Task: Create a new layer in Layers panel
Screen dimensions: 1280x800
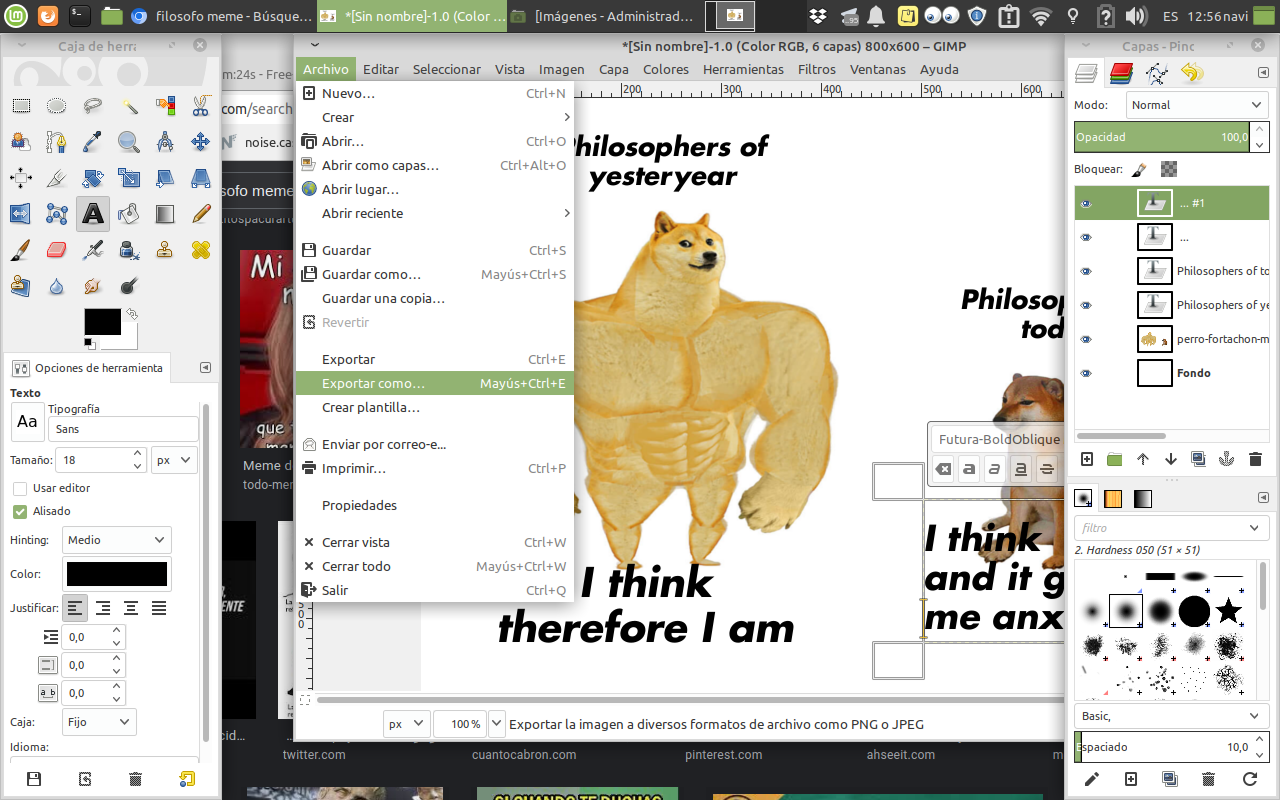Action: pos(1087,459)
